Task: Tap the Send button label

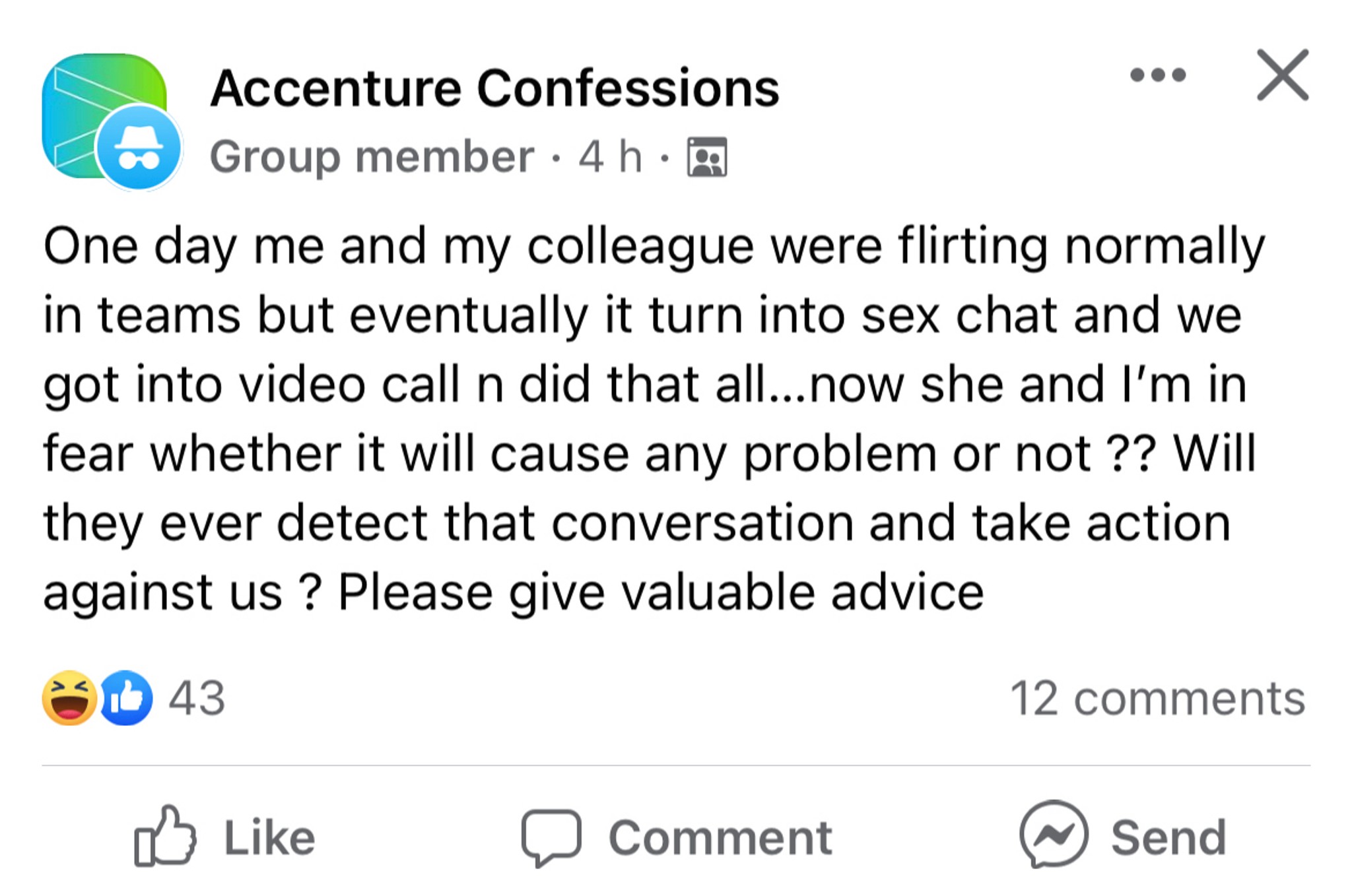Action: 1168,838
